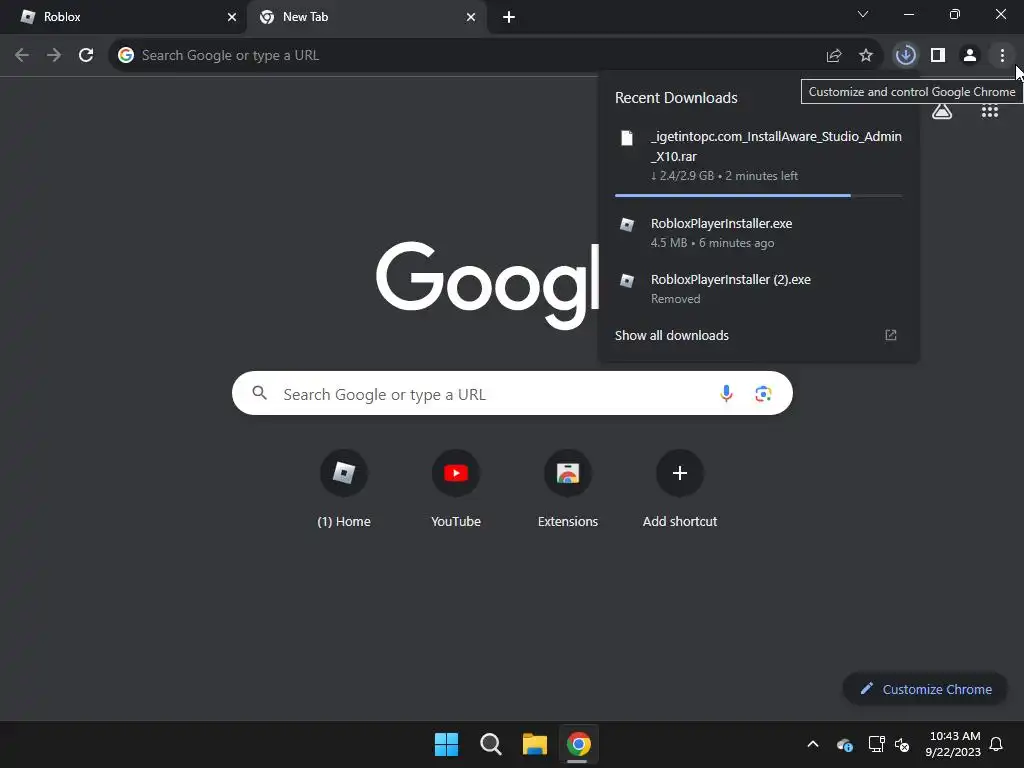Open the (1) Home Roblox shortcut
The width and height of the screenshot is (1024, 768).
point(344,488)
